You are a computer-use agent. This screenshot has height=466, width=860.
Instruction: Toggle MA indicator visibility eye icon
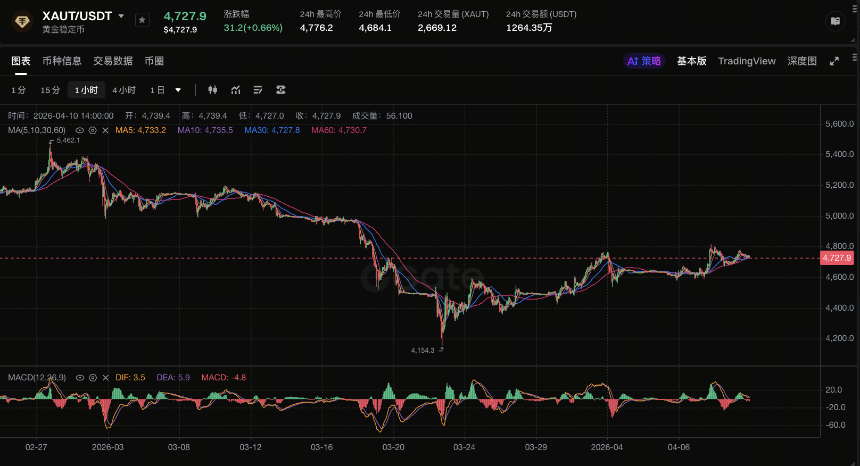[80, 130]
